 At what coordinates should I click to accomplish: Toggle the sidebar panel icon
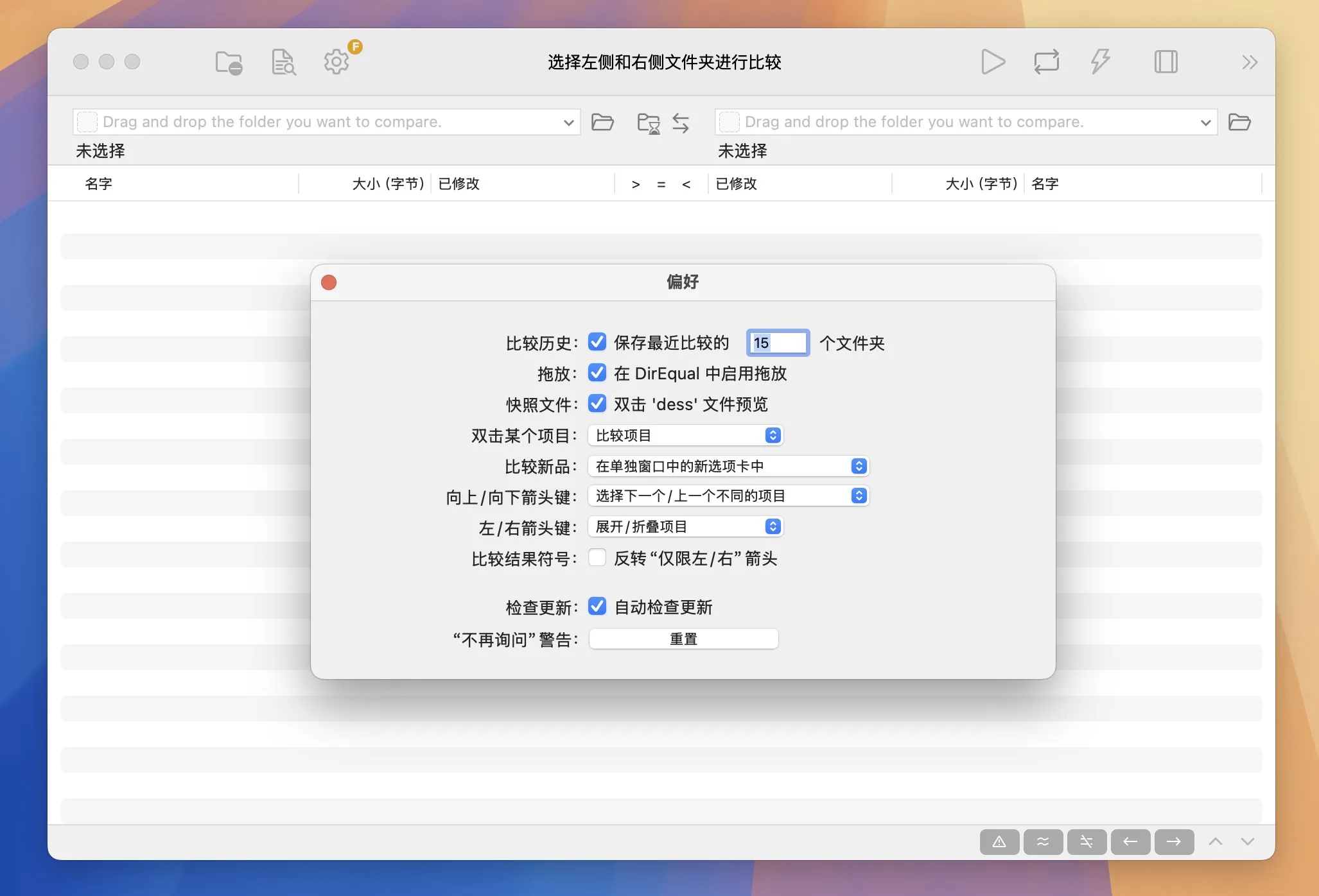pyautogui.click(x=1166, y=62)
